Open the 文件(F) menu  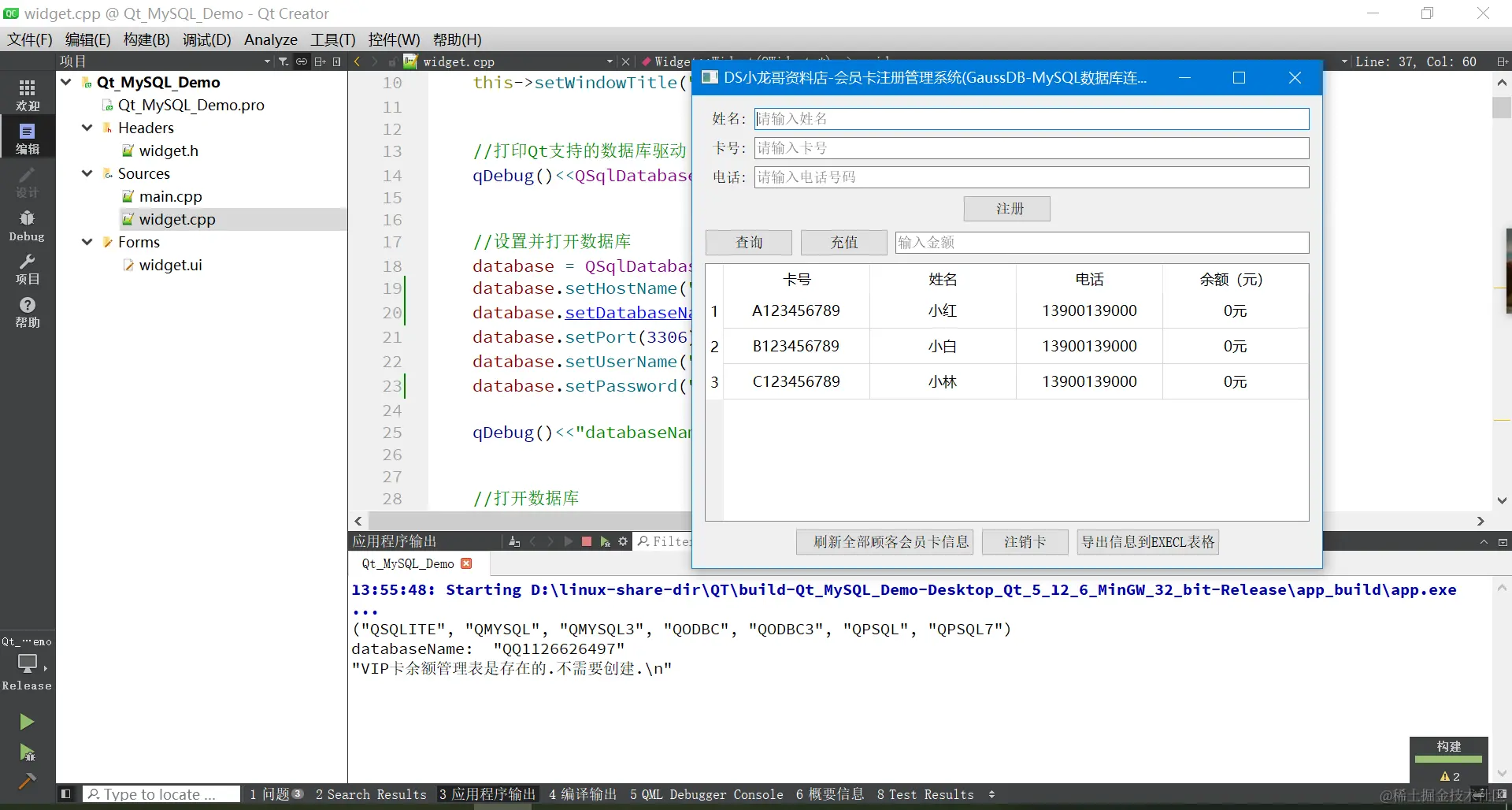click(x=30, y=39)
